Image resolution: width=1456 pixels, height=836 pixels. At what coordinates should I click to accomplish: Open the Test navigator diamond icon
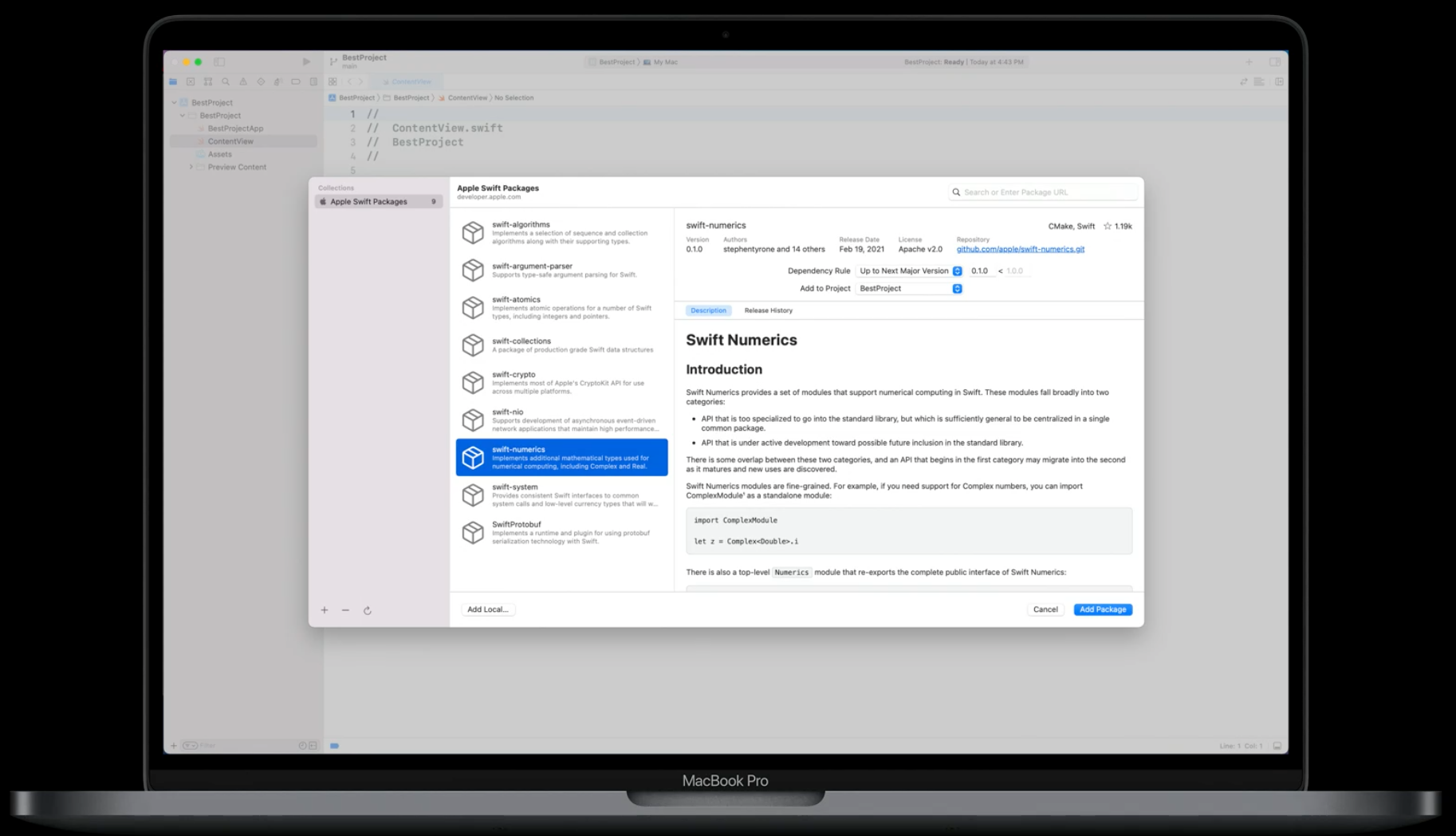click(x=261, y=81)
